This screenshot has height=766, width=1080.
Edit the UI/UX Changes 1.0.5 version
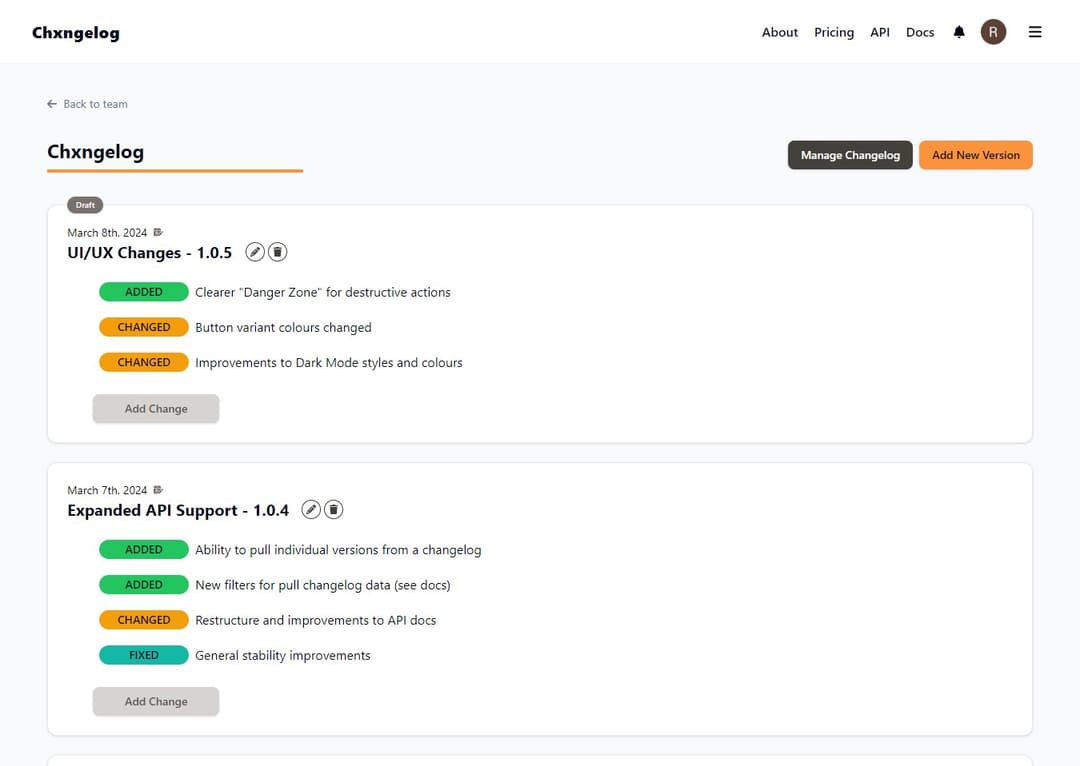[x=256, y=252]
